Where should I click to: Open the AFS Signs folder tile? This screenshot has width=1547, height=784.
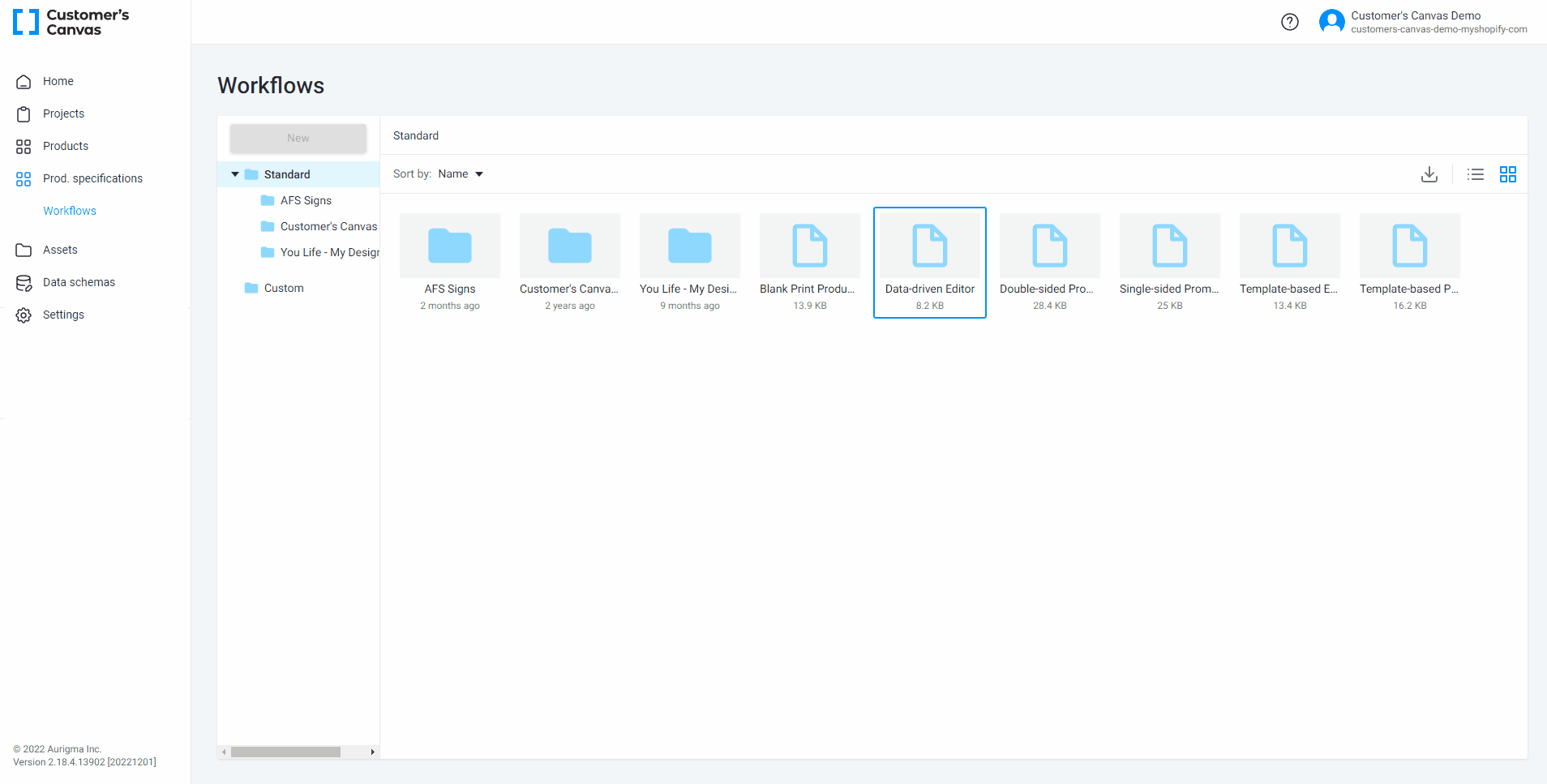coord(450,262)
